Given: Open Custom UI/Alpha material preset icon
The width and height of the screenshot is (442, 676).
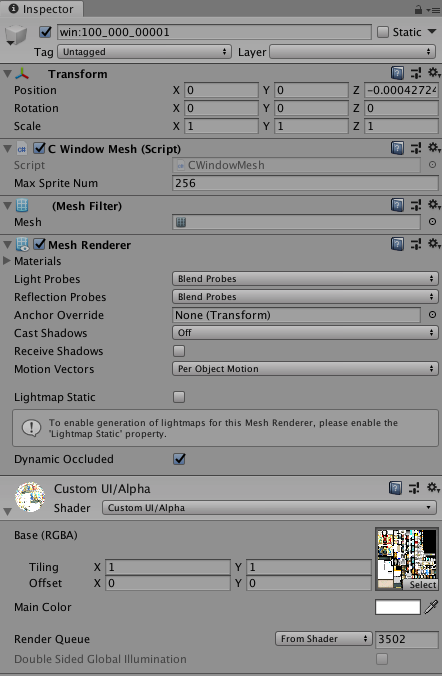Looking at the screenshot, I should pos(414,488).
